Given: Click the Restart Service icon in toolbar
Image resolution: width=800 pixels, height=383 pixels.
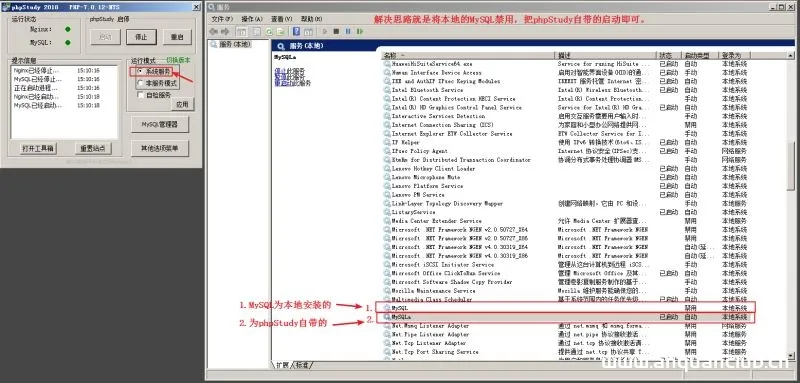Looking at the screenshot, I should pyautogui.click(x=360, y=32).
